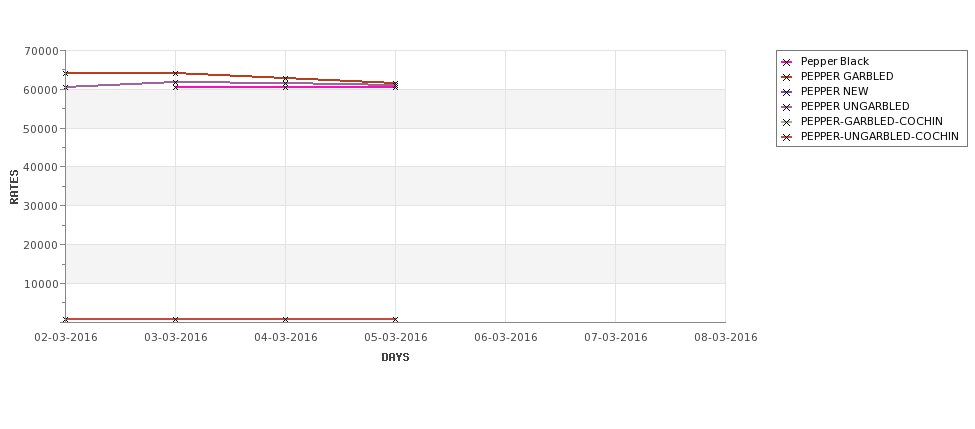This screenshot has width=975, height=429.
Task: Select the lowest data marker at 03-03-2016
Action: pos(175,320)
